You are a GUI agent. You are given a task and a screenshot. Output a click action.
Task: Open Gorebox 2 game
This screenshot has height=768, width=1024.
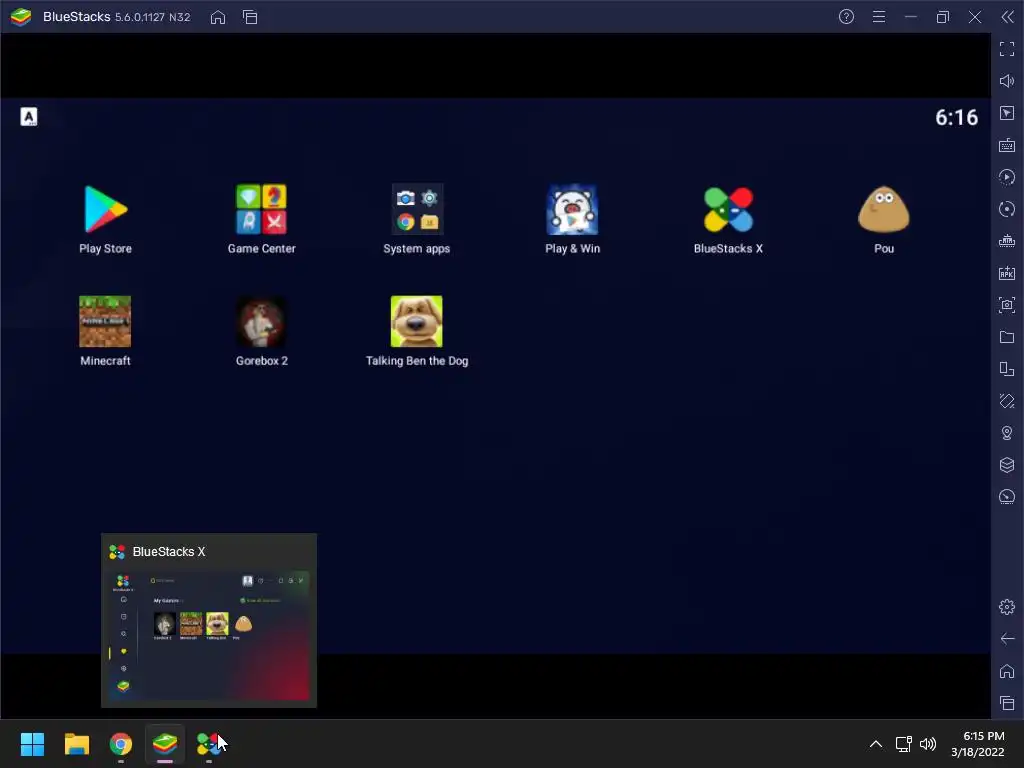pos(261,321)
